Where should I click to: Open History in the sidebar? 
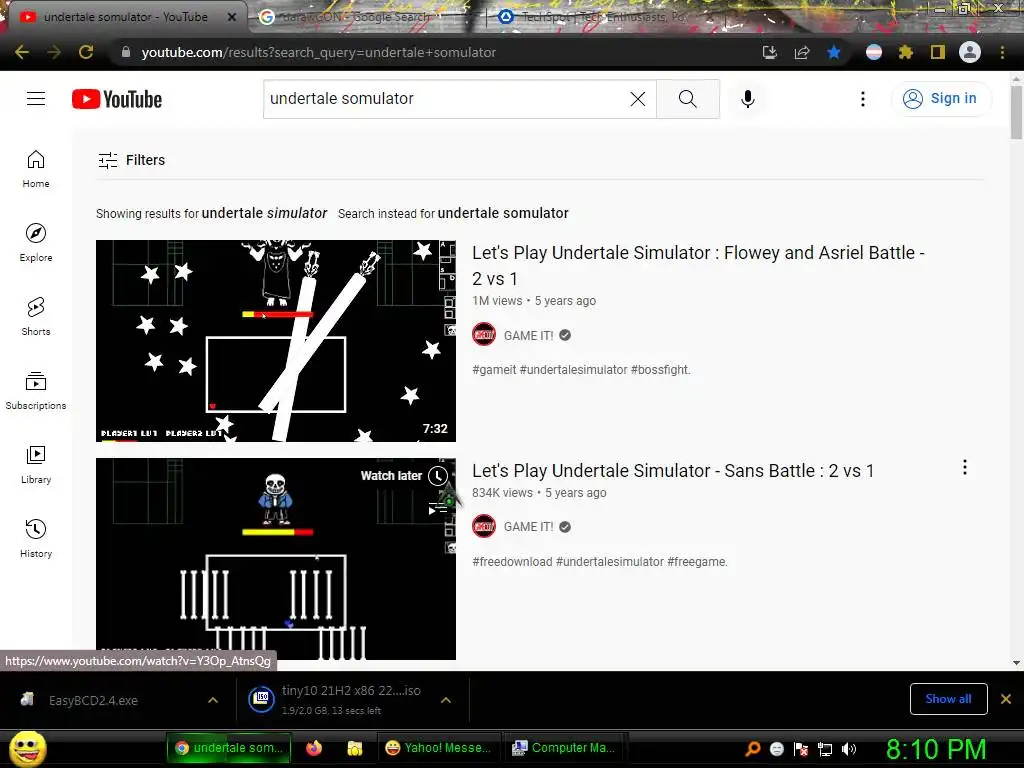(36, 538)
